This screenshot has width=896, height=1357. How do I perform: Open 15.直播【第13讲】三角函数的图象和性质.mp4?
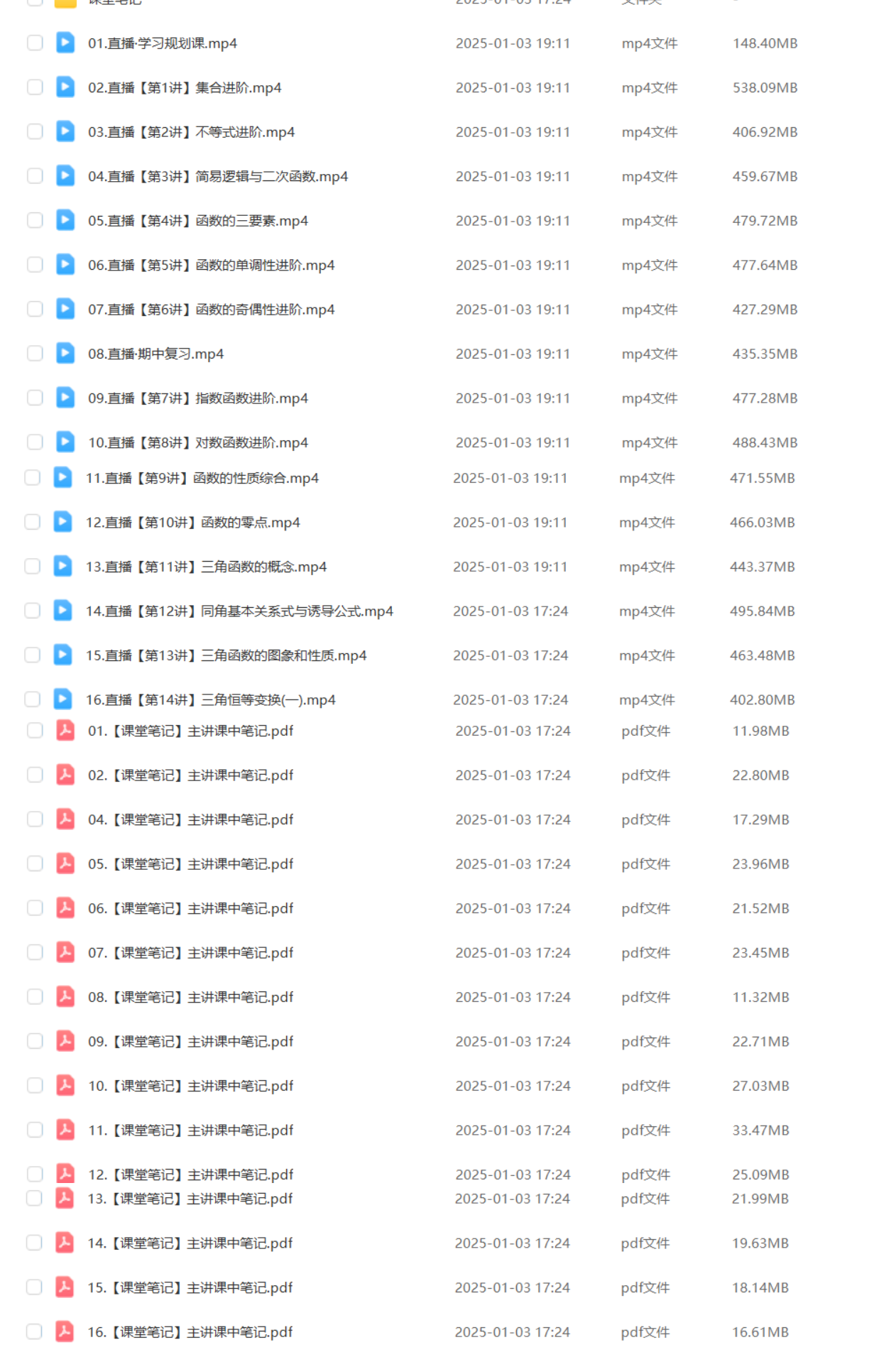click(226, 655)
